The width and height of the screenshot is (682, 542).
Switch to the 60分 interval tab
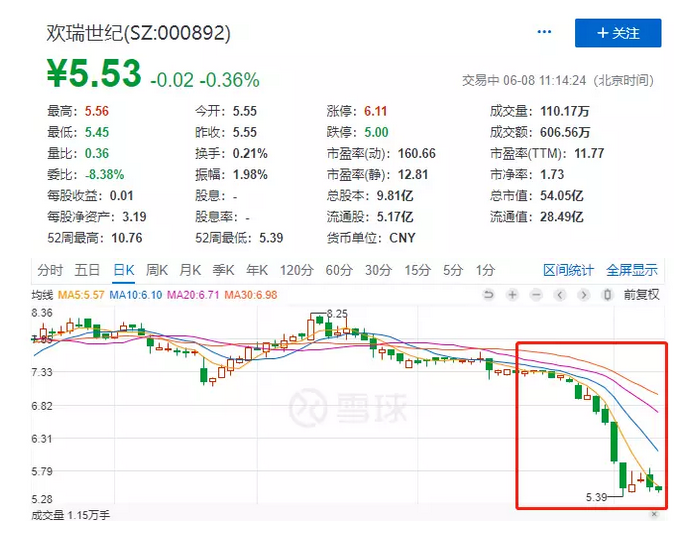339,270
